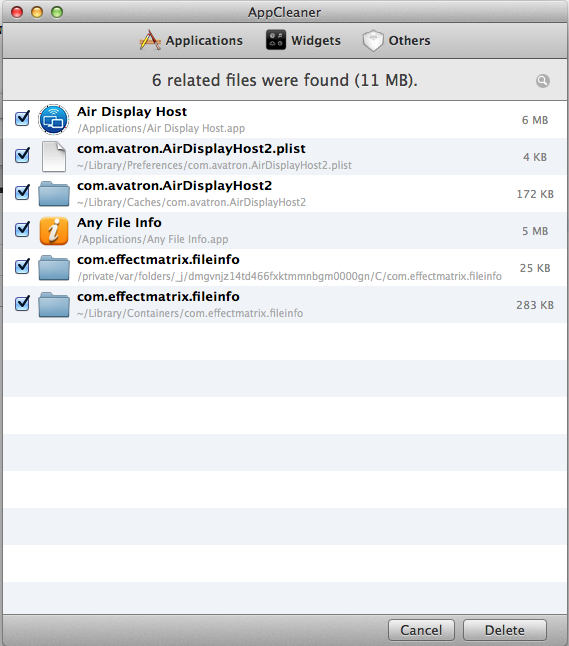Switch to the Applications tab
The height and width of the screenshot is (646, 569).
tap(191, 40)
